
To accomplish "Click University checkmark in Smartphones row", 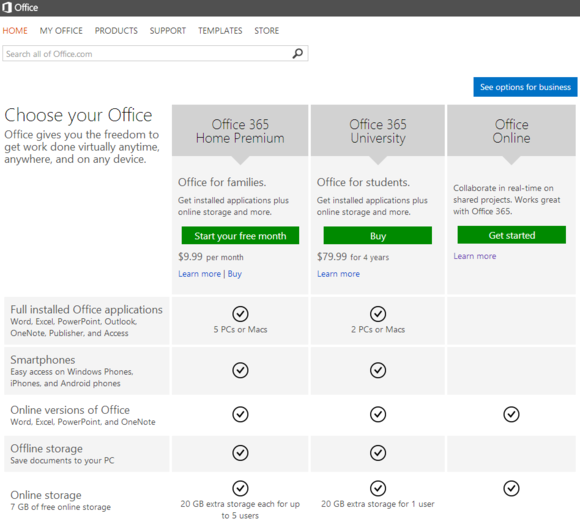I will (378, 370).
